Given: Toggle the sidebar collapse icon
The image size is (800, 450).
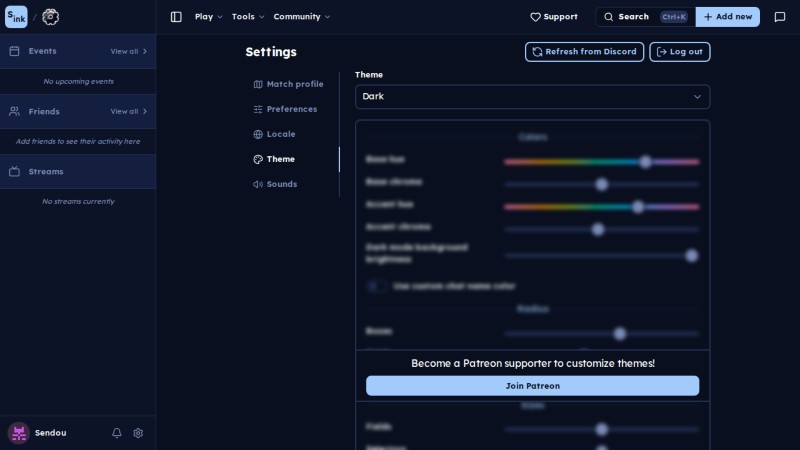Looking at the screenshot, I should click(x=176, y=17).
